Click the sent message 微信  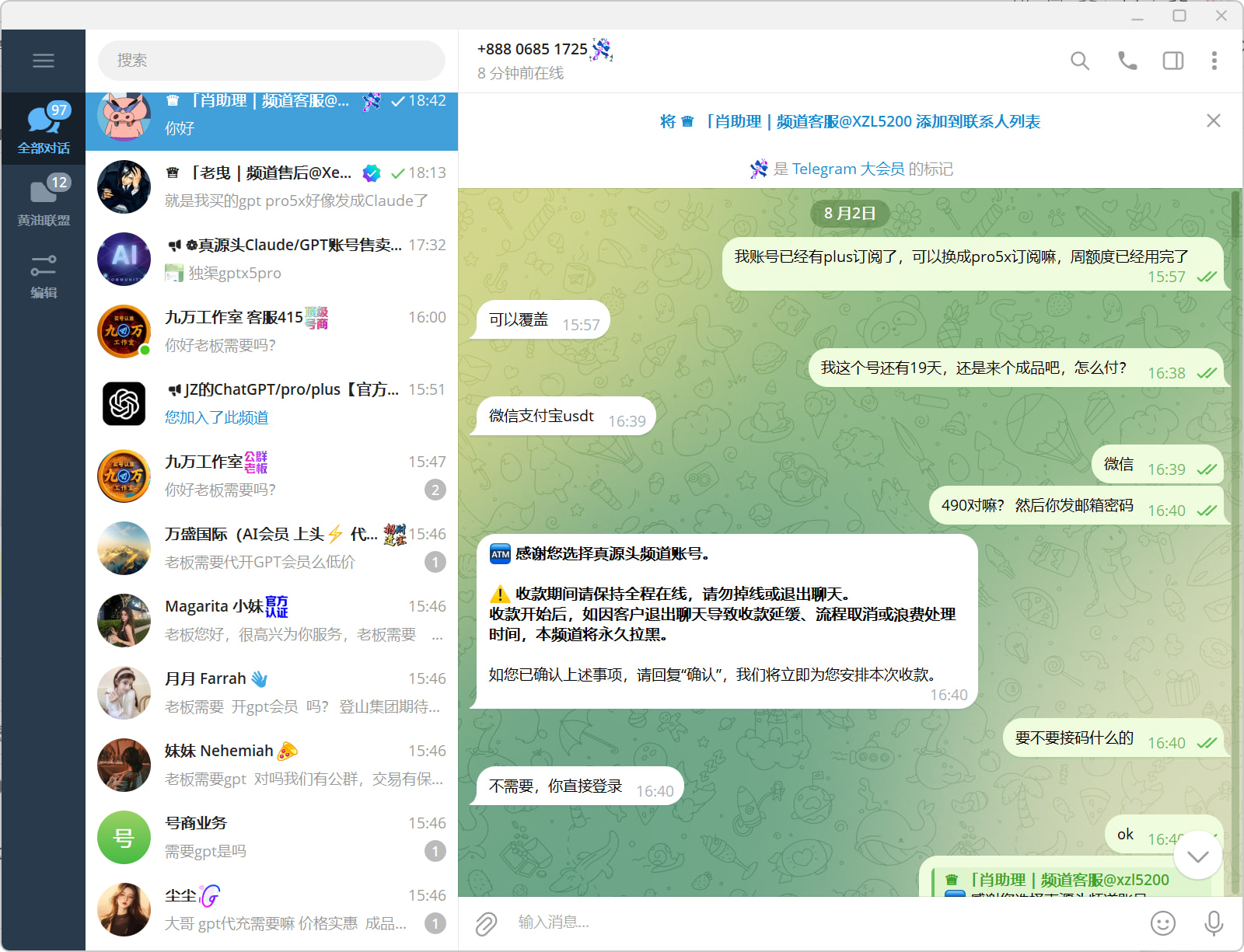pyautogui.click(x=1158, y=465)
